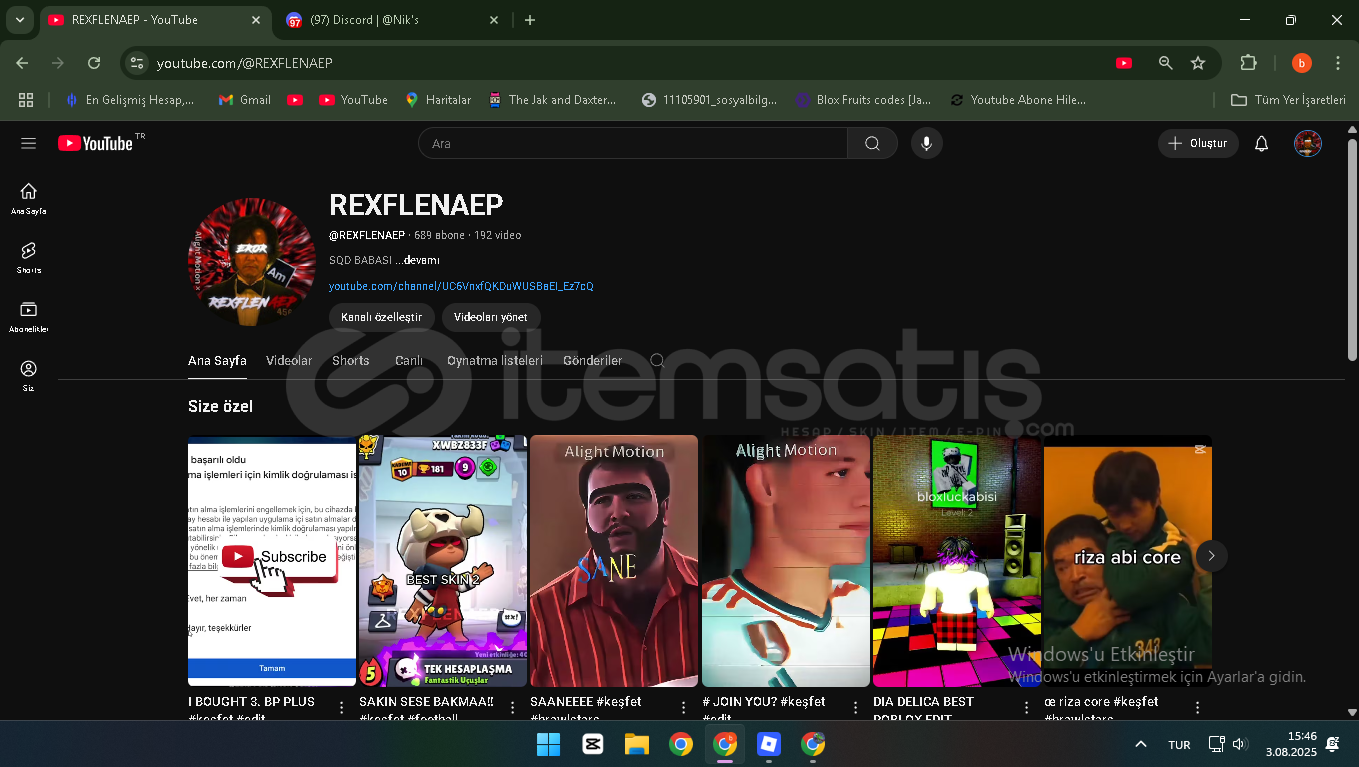Switch to the Oynatma listeleri tab
The width and height of the screenshot is (1359, 767).
pos(495,360)
